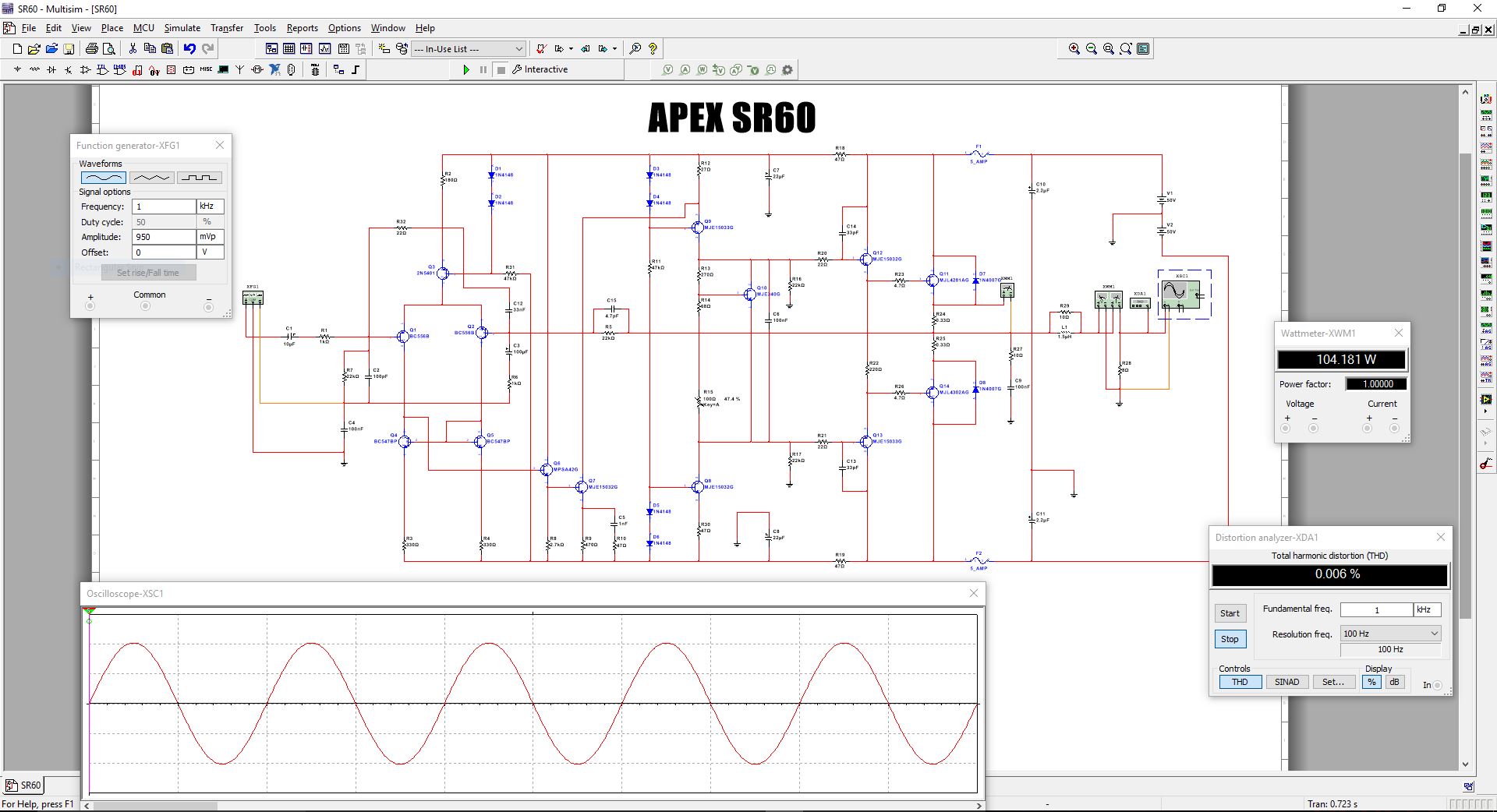Click the function generator Amplitude field
This screenshot has height=812, width=1497.
[164, 237]
